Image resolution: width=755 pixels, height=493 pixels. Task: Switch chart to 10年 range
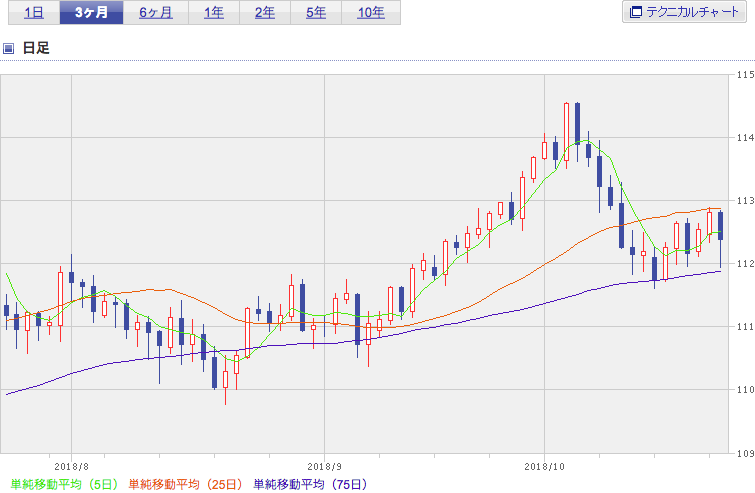(371, 12)
